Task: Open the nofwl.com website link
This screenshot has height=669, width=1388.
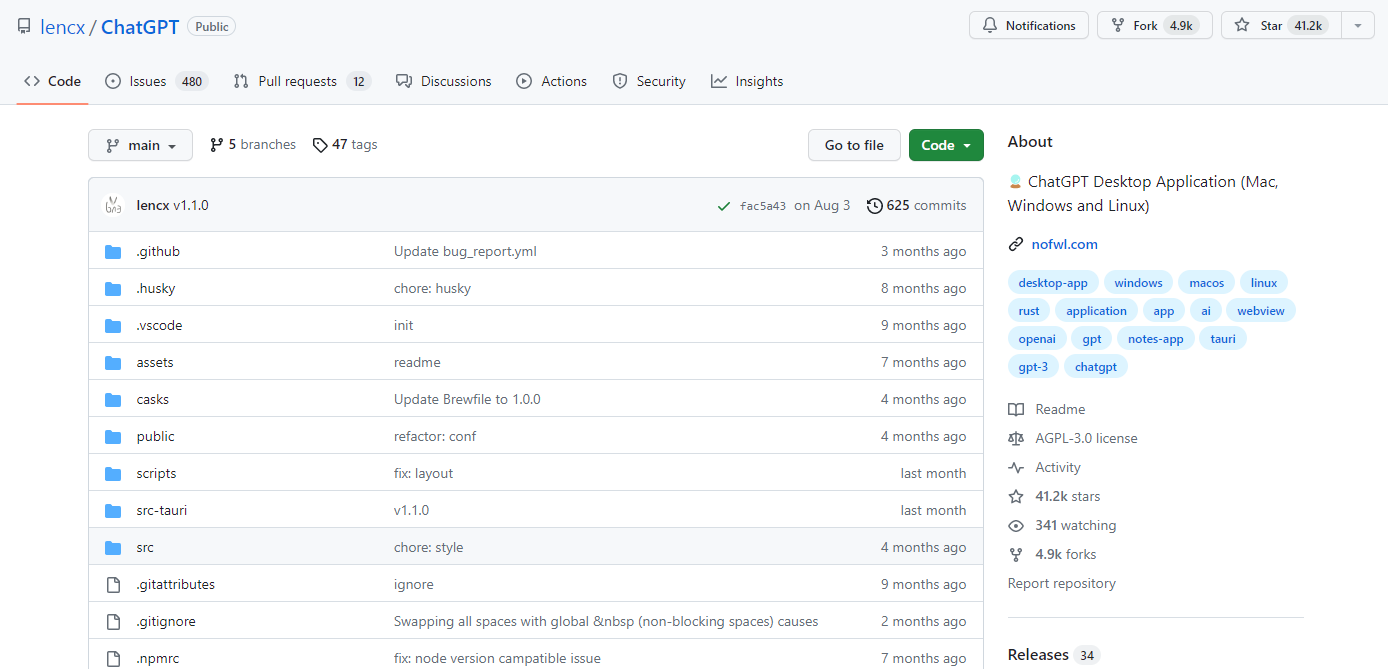Action: click(x=1064, y=244)
